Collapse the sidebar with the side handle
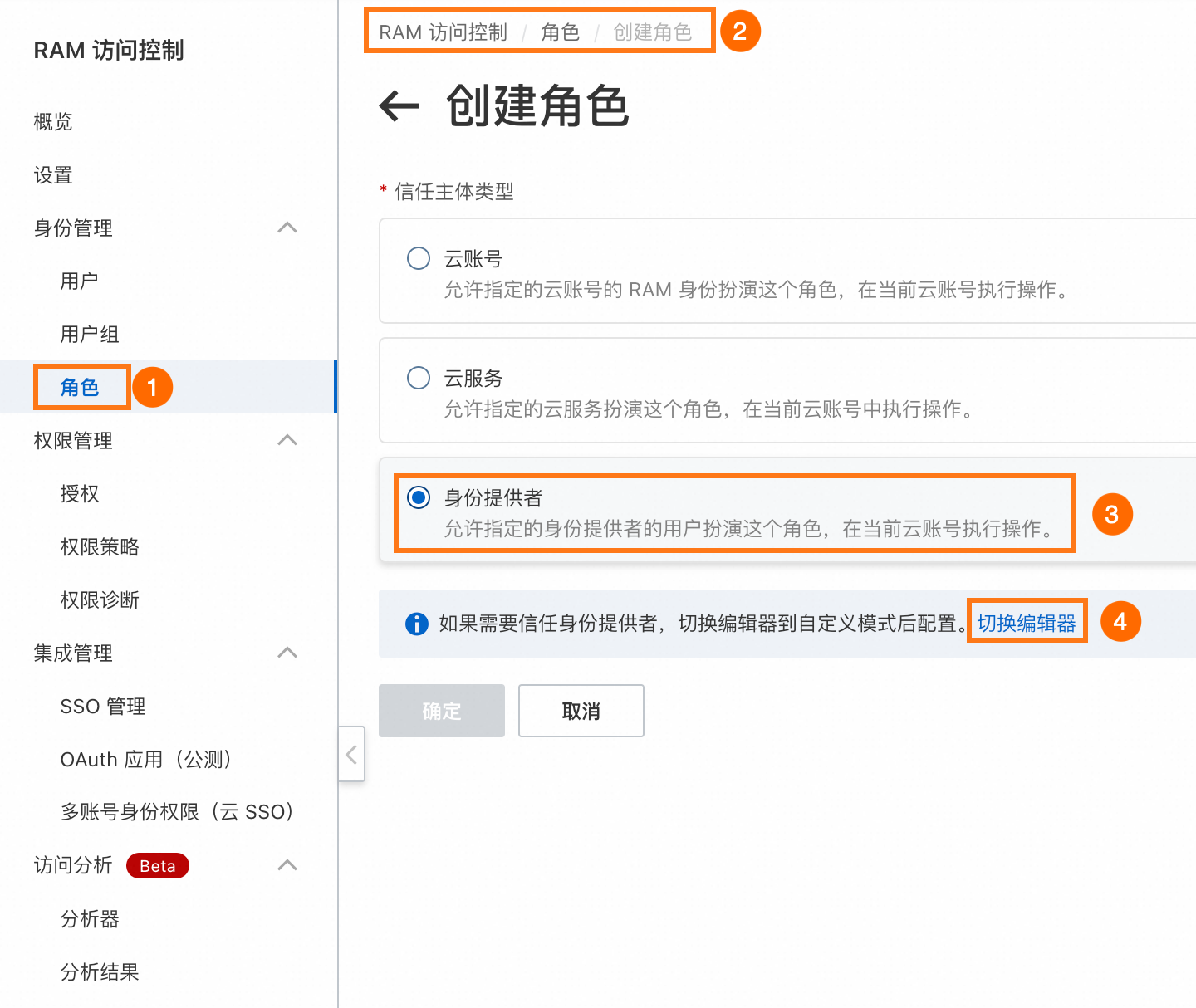This screenshot has width=1196, height=1008. click(x=351, y=754)
